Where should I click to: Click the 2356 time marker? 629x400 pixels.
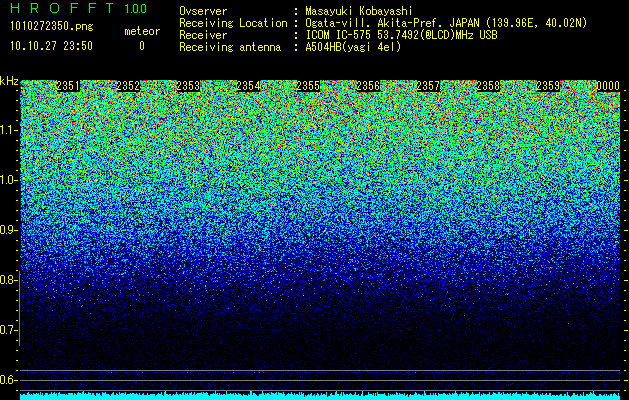point(368,86)
